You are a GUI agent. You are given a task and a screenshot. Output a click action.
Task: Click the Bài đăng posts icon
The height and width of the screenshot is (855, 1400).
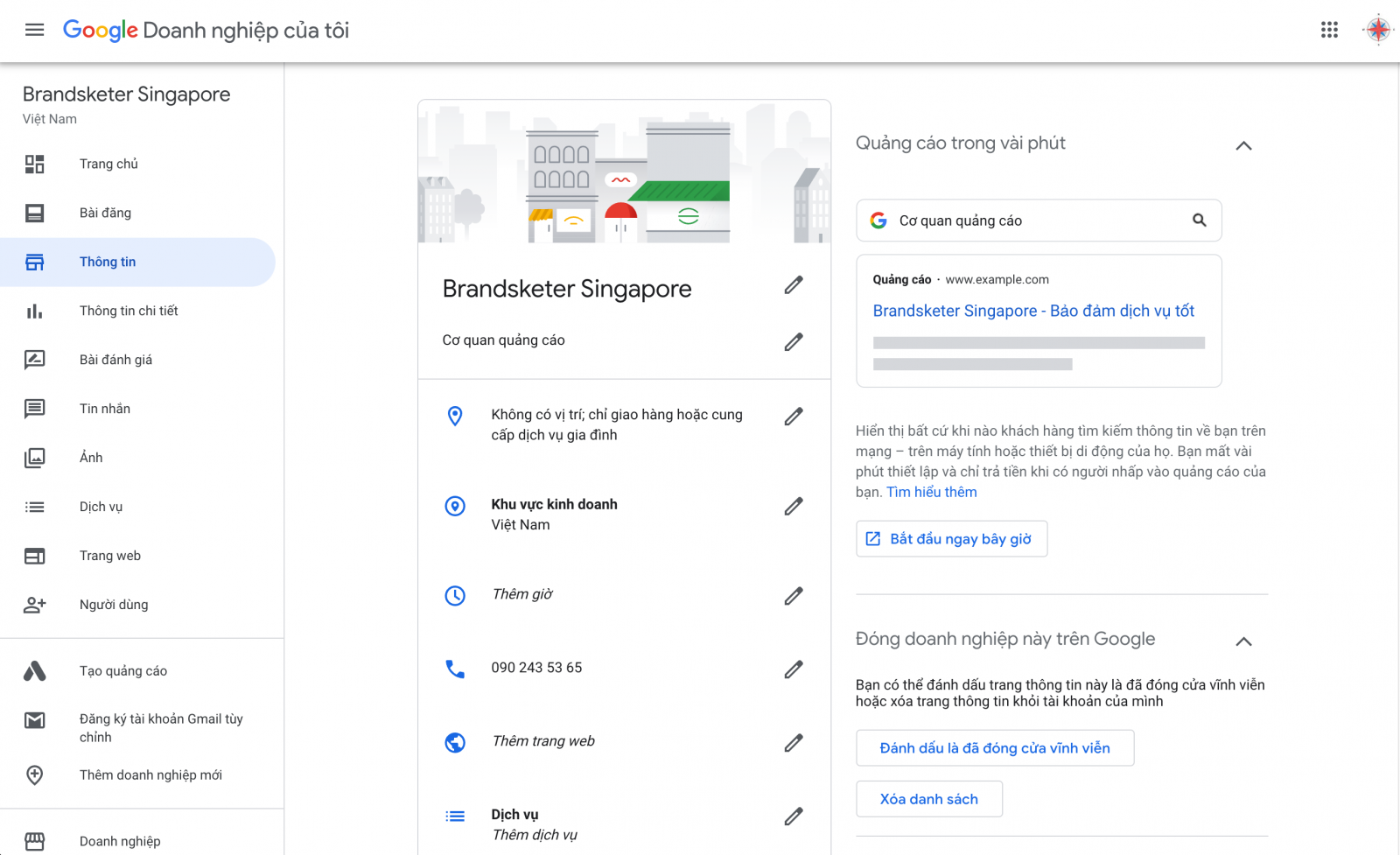(34, 213)
